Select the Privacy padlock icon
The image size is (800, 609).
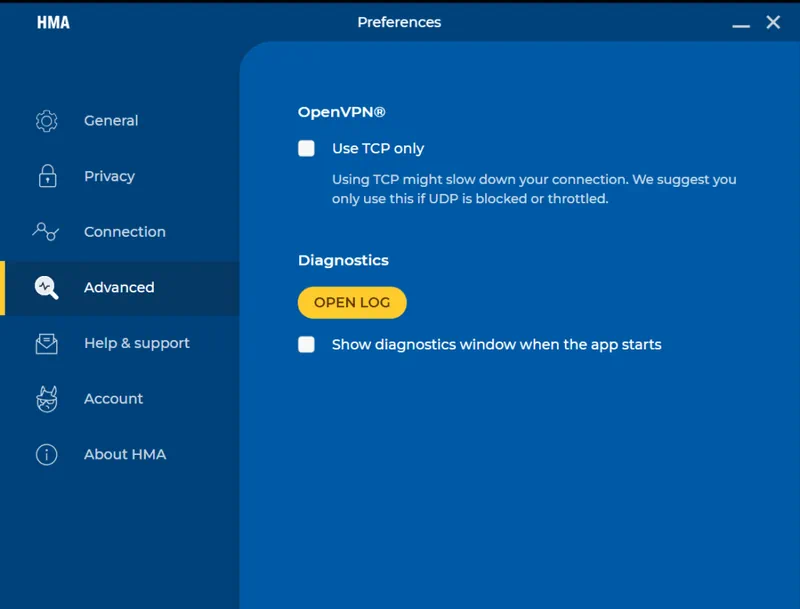click(x=46, y=176)
